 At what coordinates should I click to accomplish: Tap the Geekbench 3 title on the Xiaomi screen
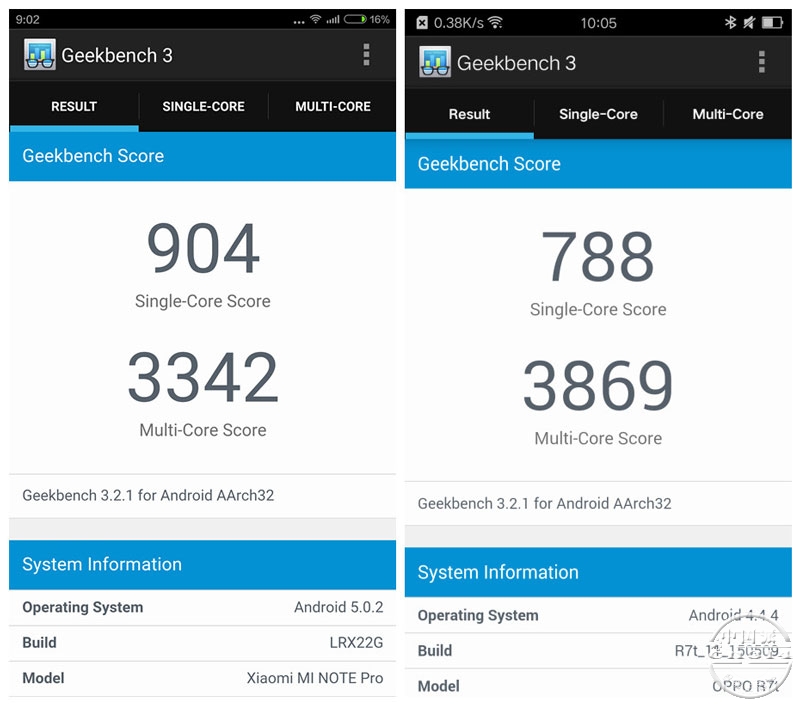[x=117, y=55]
